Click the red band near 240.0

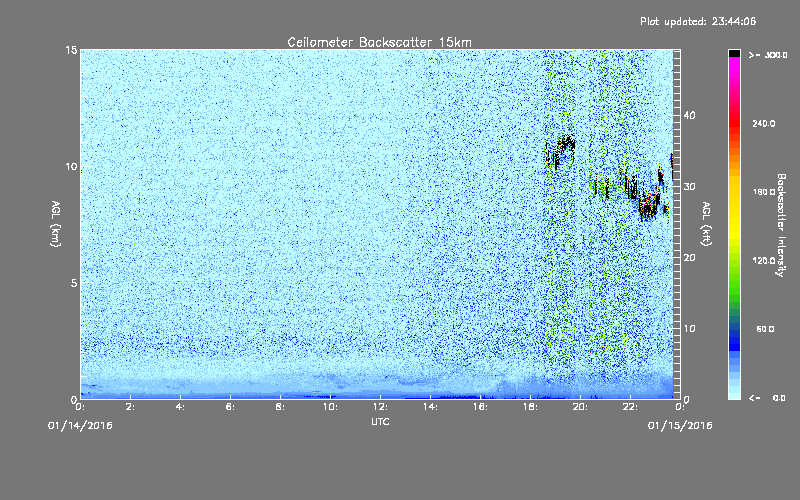click(734, 124)
